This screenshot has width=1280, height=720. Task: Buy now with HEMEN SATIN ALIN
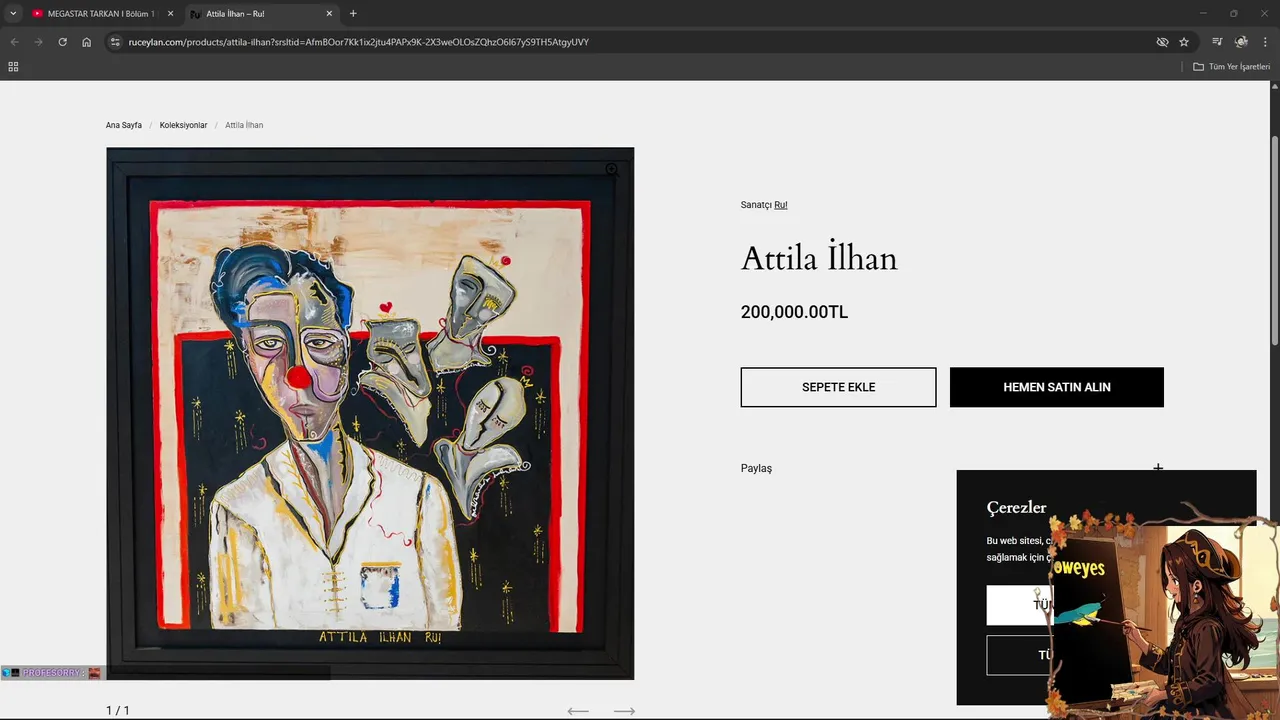click(1057, 387)
